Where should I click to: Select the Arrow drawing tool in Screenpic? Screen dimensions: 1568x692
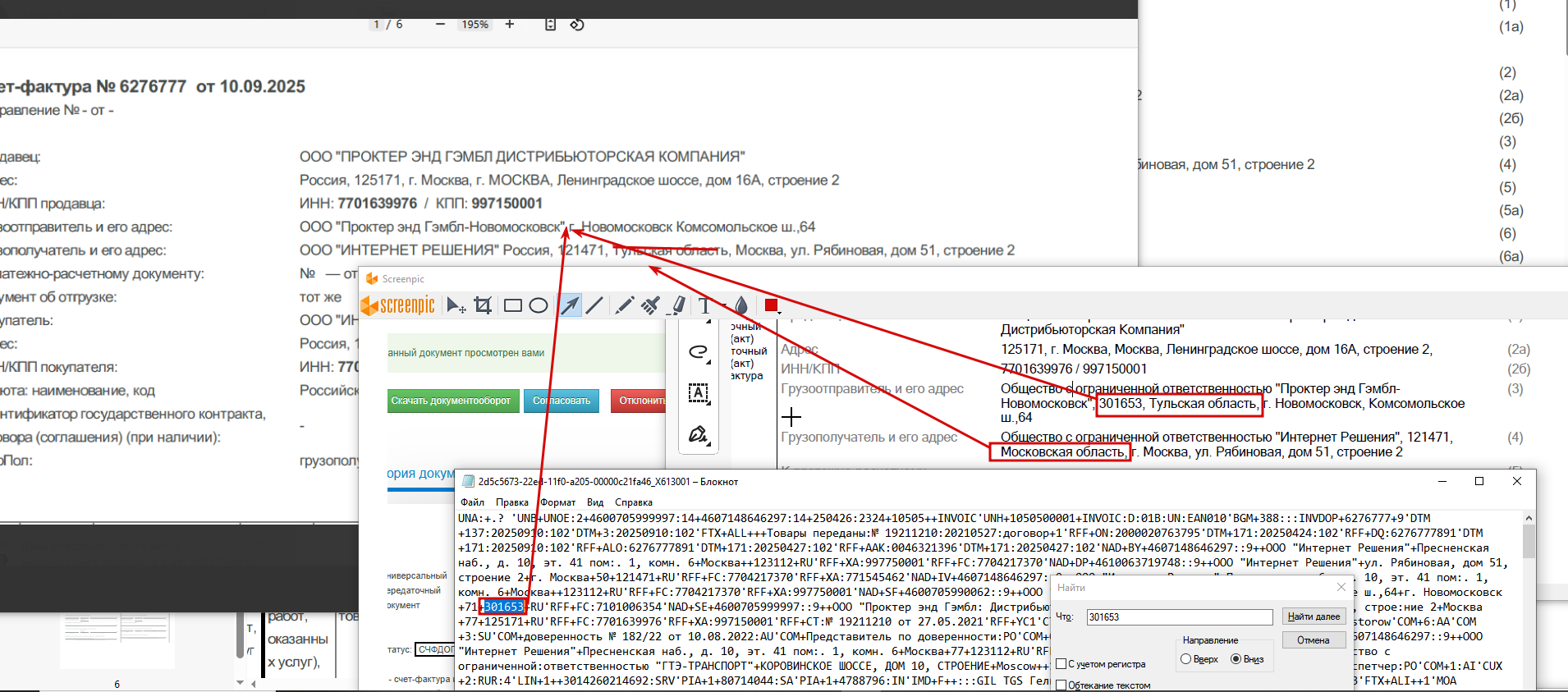point(569,305)
